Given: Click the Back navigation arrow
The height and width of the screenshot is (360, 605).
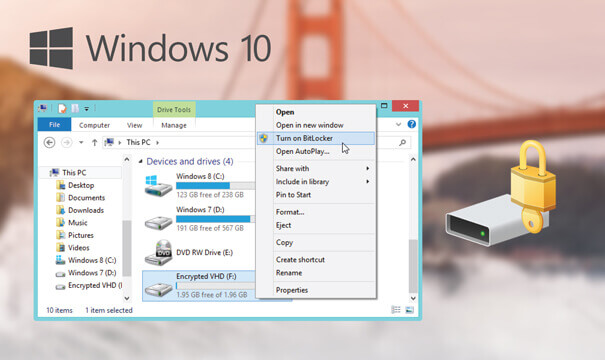Looking at the screenshot, I should point(49,142).
